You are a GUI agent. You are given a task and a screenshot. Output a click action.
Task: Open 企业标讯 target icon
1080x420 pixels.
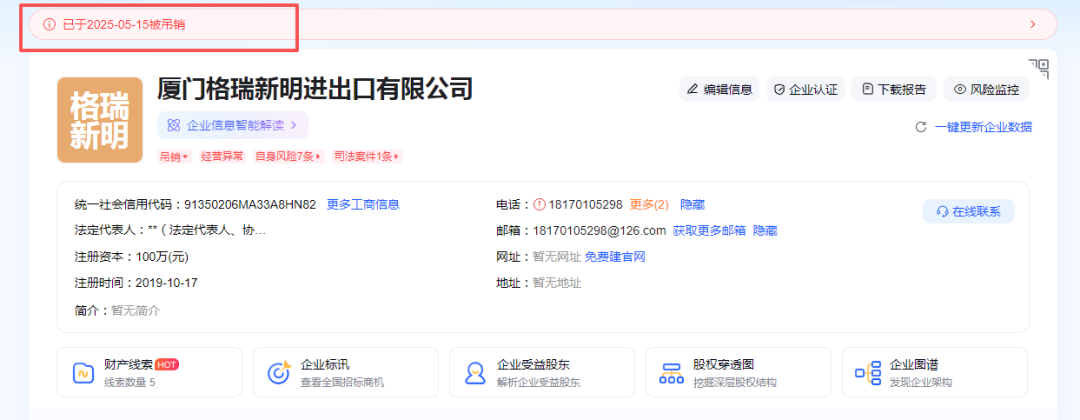pos(280,372)
